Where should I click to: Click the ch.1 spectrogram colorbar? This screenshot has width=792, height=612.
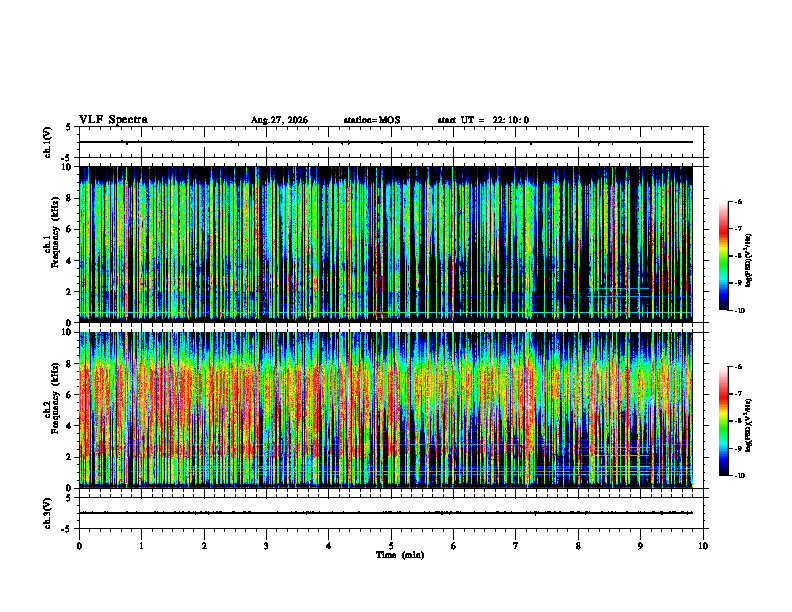click(723, 256)
